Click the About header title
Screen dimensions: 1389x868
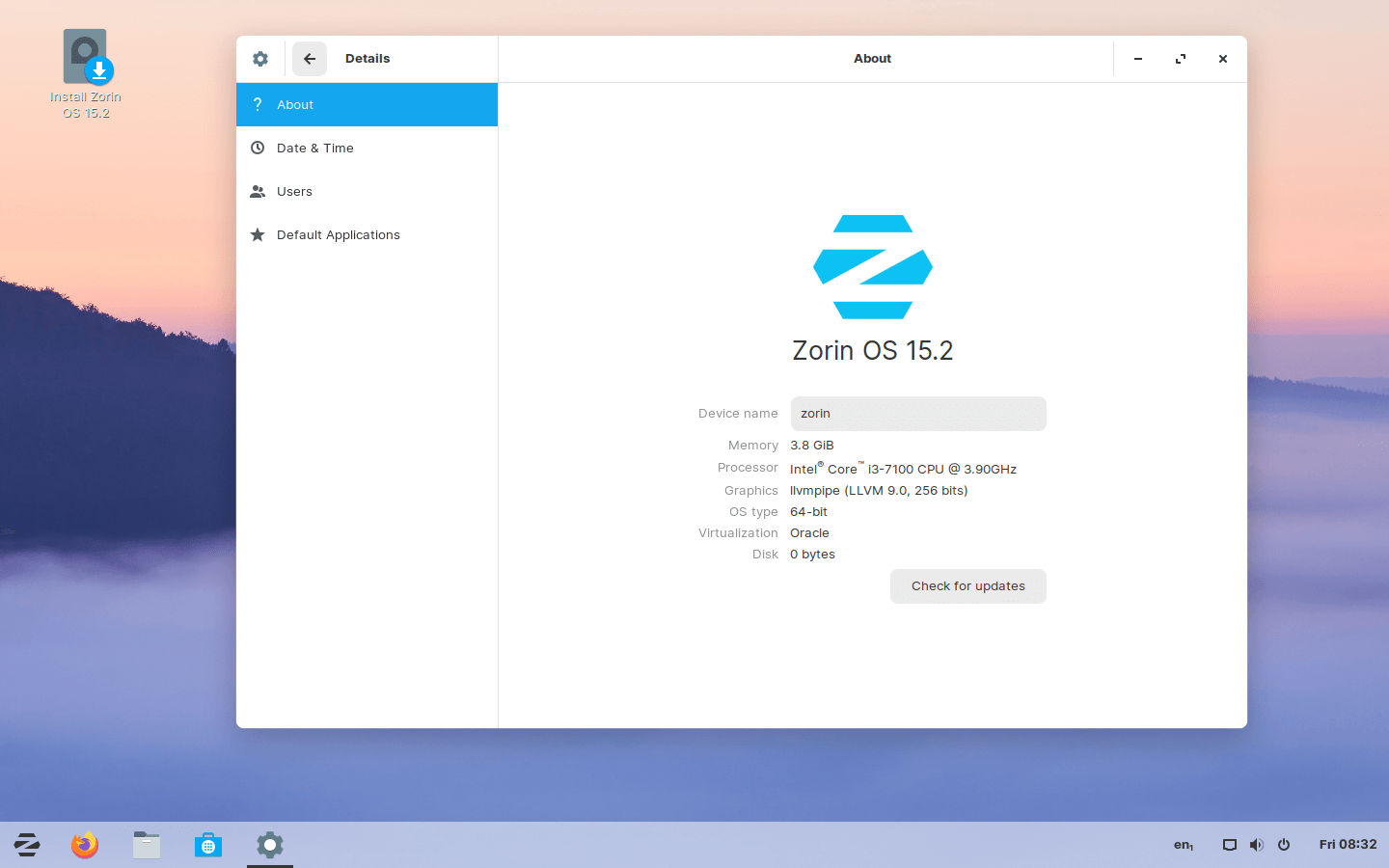pyautogui.click(x=873, y=59)
